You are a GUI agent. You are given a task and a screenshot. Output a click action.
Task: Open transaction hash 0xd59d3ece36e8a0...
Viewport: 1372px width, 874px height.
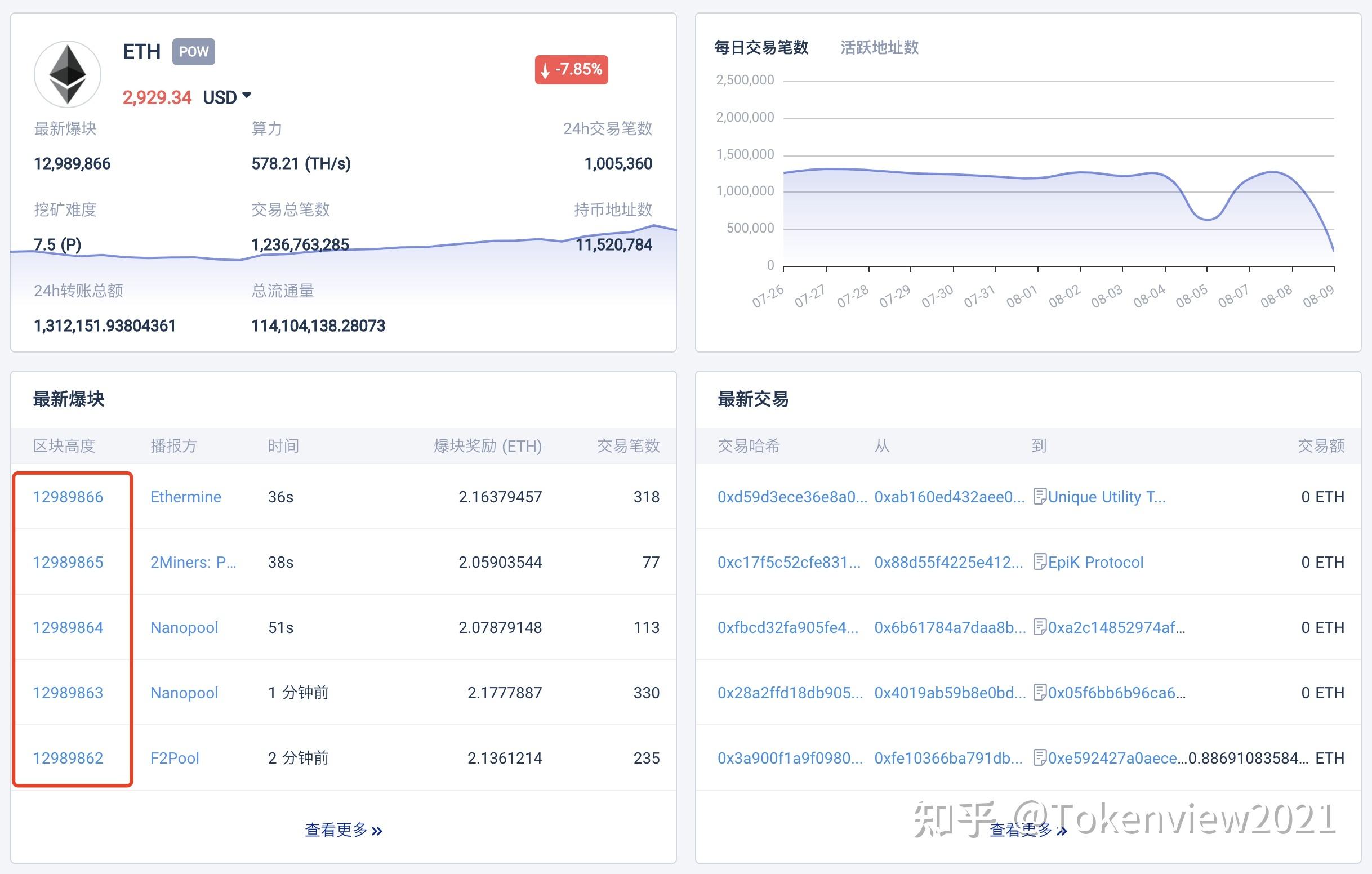pos(792,497)
